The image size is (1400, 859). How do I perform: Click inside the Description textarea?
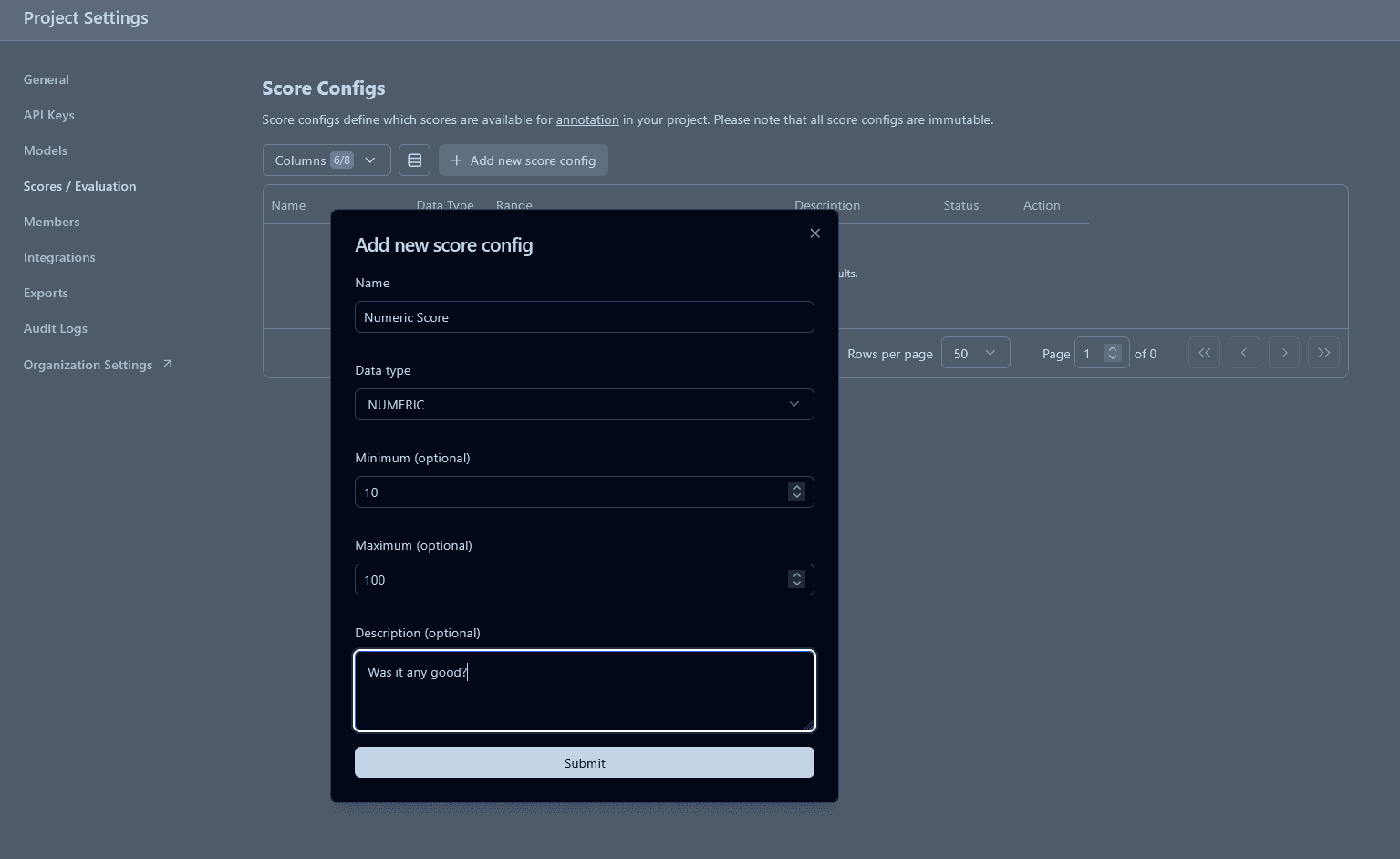tap(584, 690)
